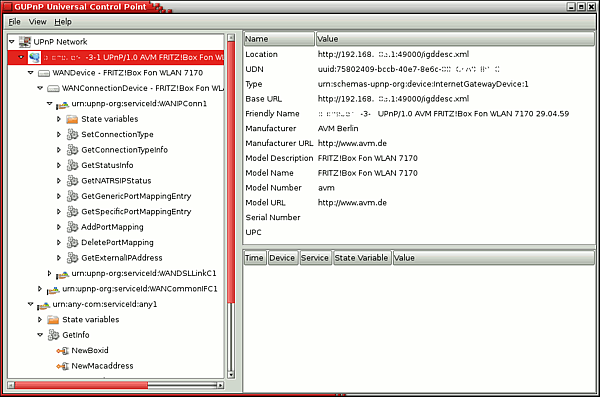Click the DeletePortMapping action gear icon
This screenshot has width=600, height=397.
(72, 242)
